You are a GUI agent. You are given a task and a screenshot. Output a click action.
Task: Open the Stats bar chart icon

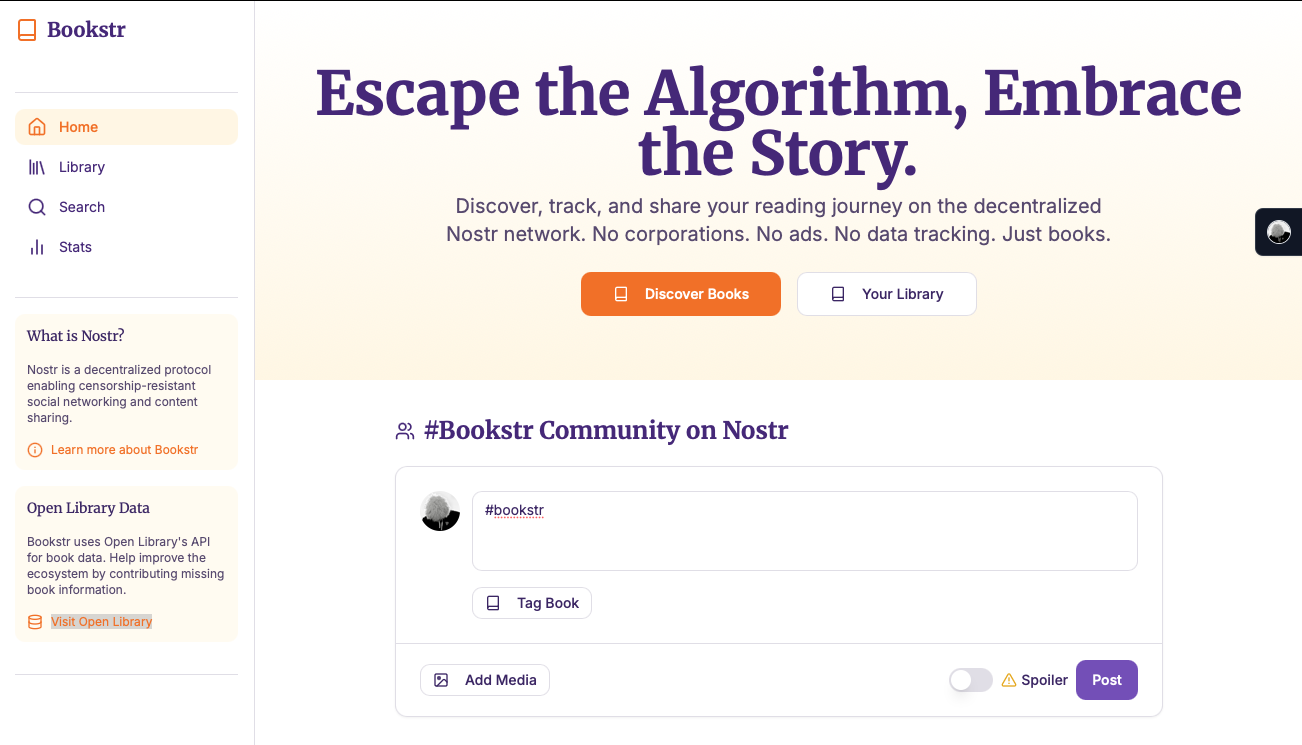pyautogui.click(x=37, y=247)
